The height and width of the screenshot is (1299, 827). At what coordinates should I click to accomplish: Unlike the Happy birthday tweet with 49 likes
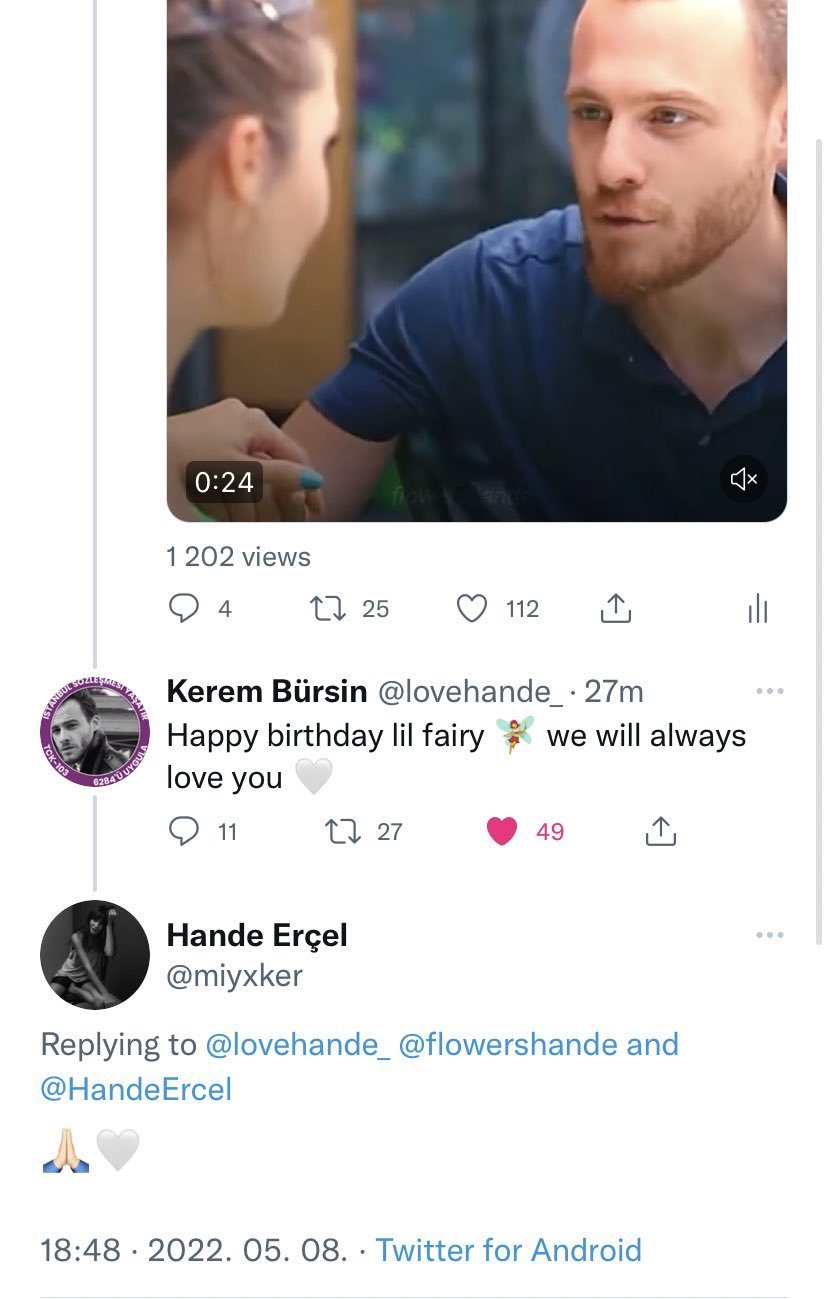pos(502,831)
